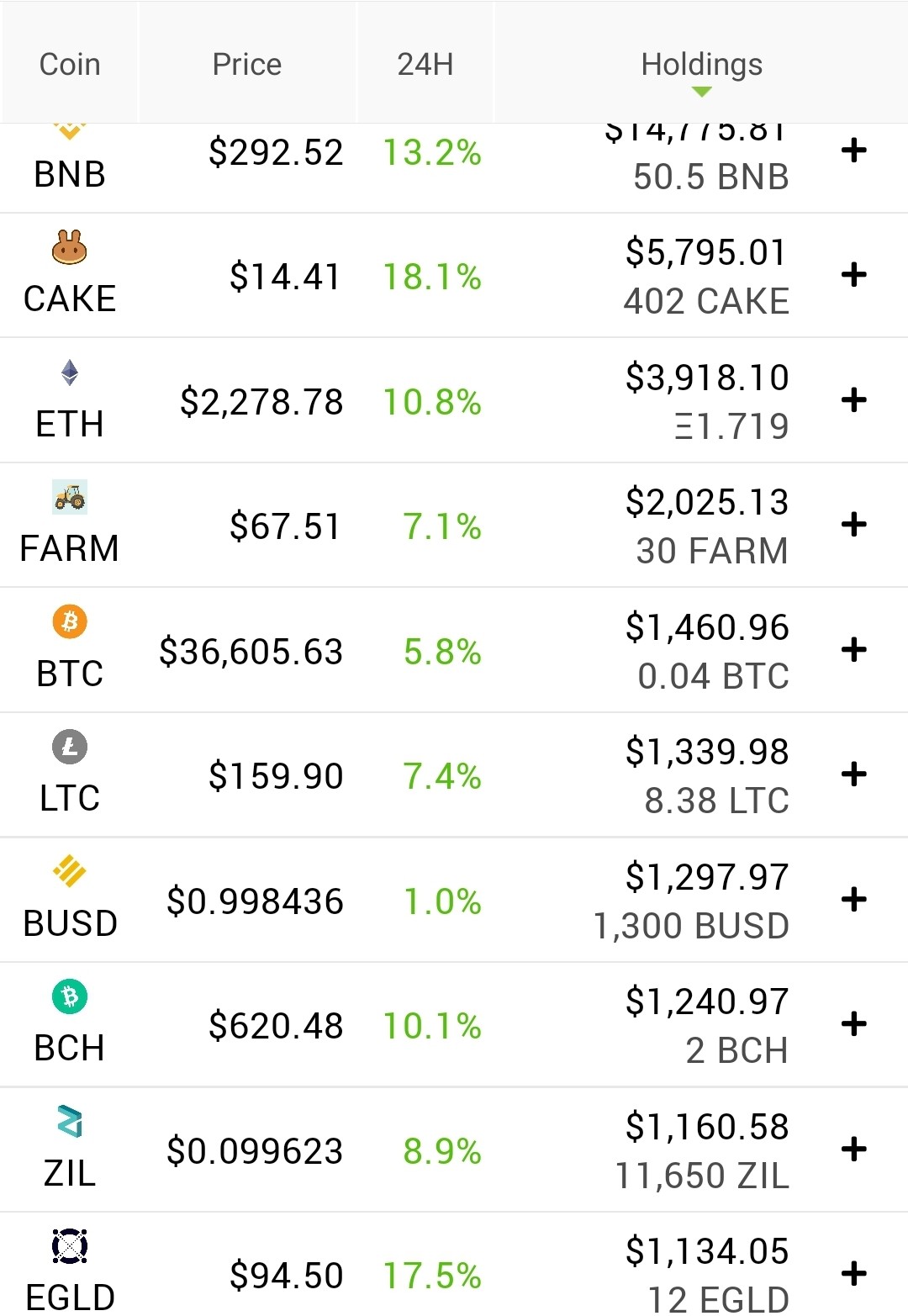Screen dimensions: 908x1316
Task: Expand the ETH row plus sign
Action: pos(854,399)
